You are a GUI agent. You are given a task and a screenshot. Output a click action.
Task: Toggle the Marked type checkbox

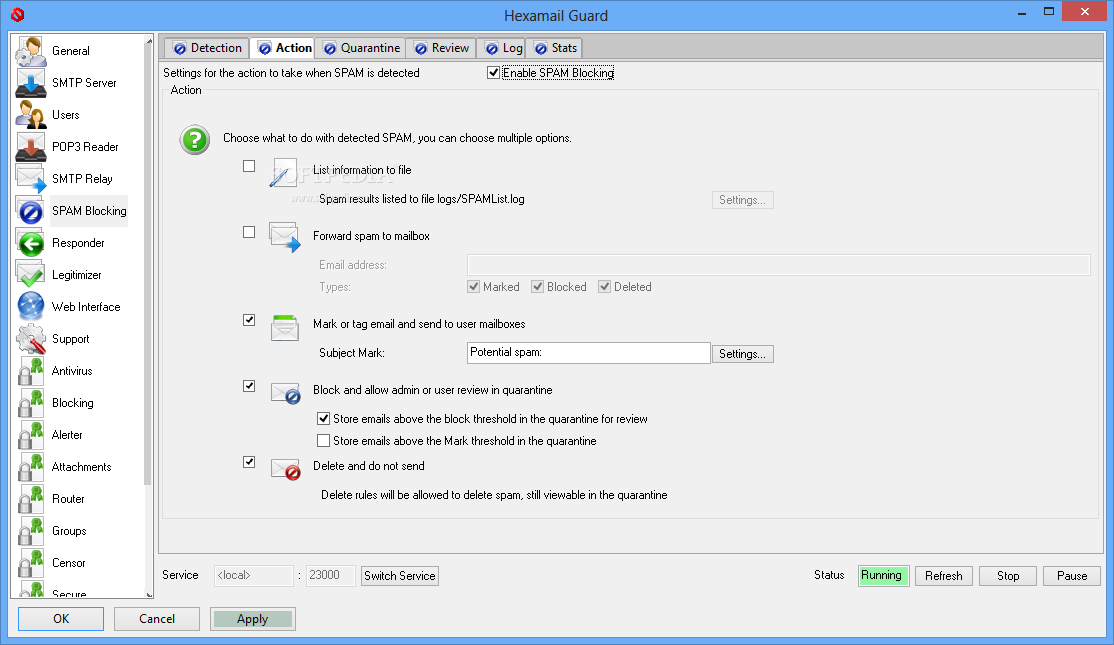(474, 286)
